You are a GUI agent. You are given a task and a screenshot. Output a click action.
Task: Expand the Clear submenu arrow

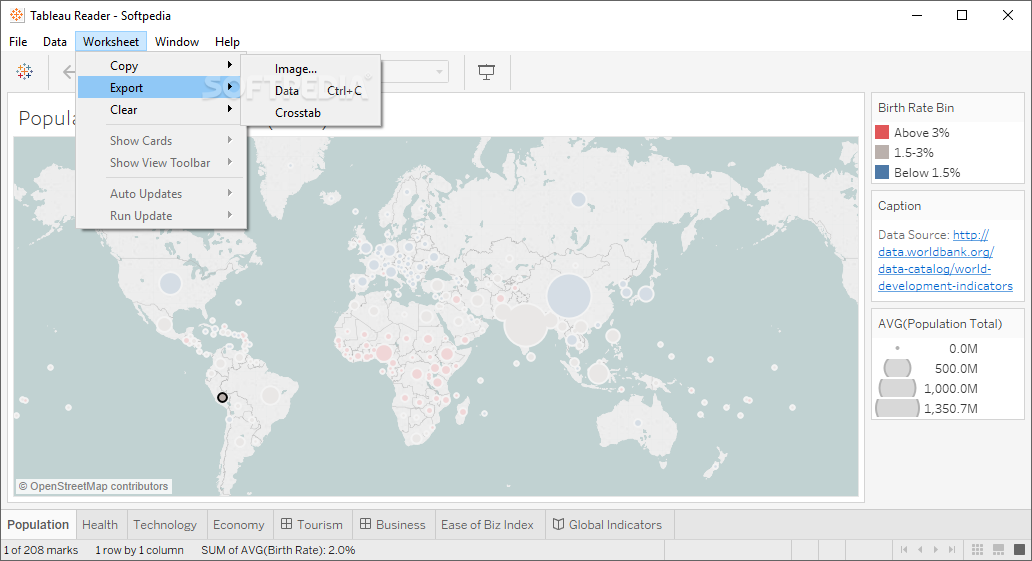coord(230,109)
